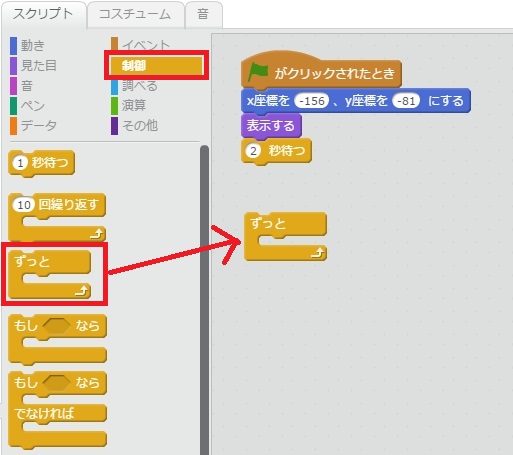This screenshot has width=513, height=455.
Task: Click the loop arrow on palette ずっと block
Action: point(82,291)
